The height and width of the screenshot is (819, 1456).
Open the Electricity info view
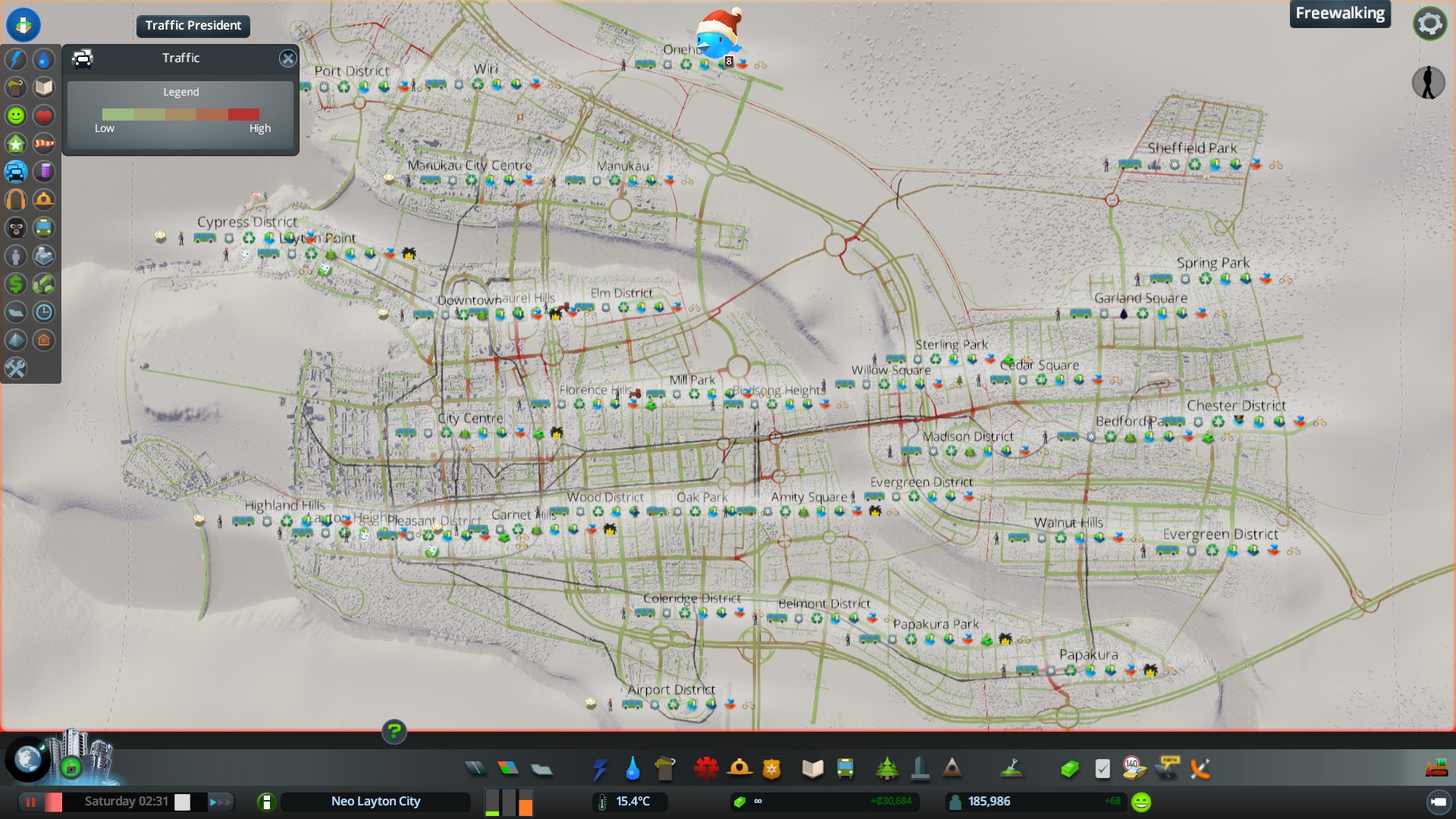pyautogui.click(x=16, y=59)
